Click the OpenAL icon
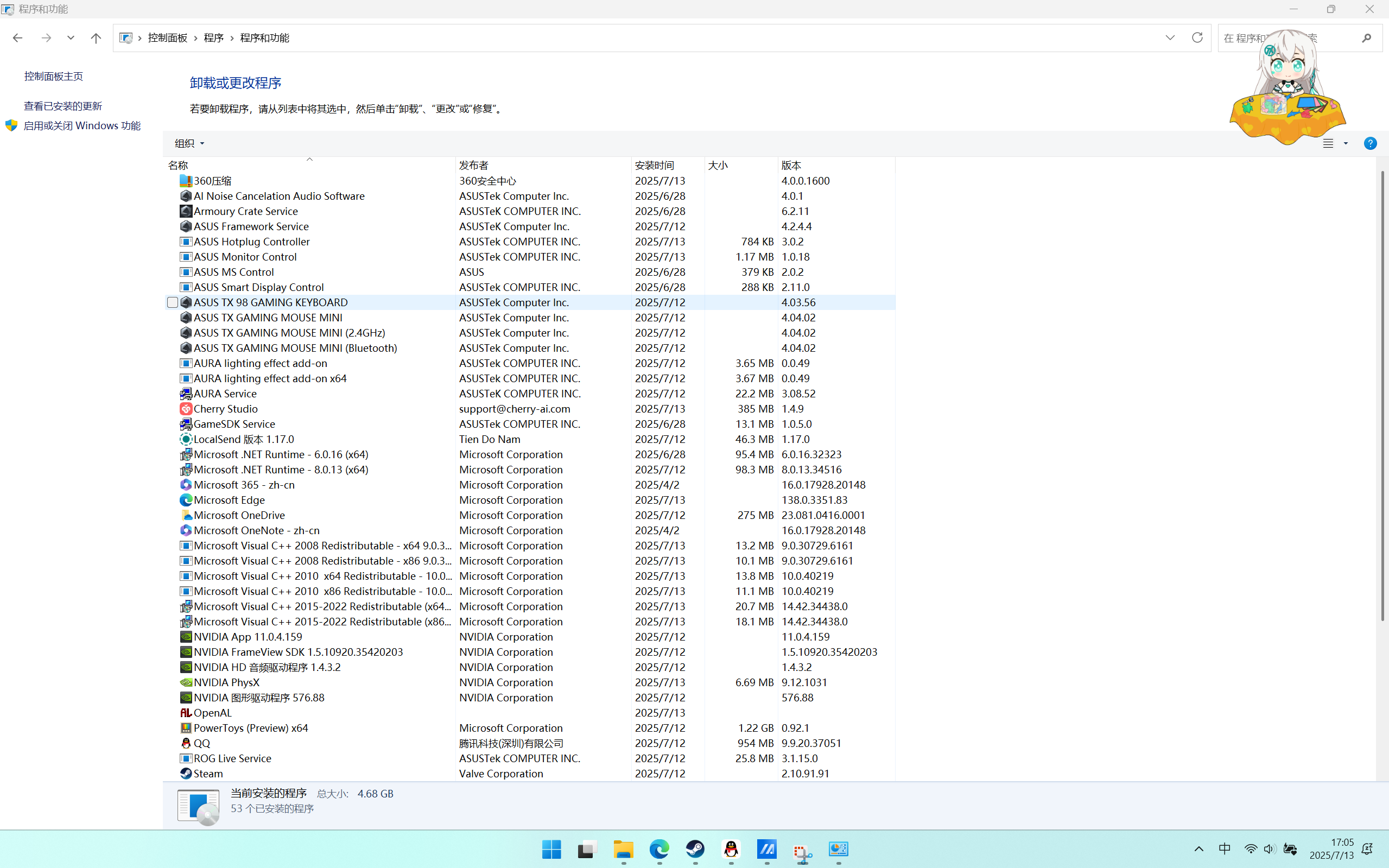The image size is (1389, 868). tap(186, 712)
